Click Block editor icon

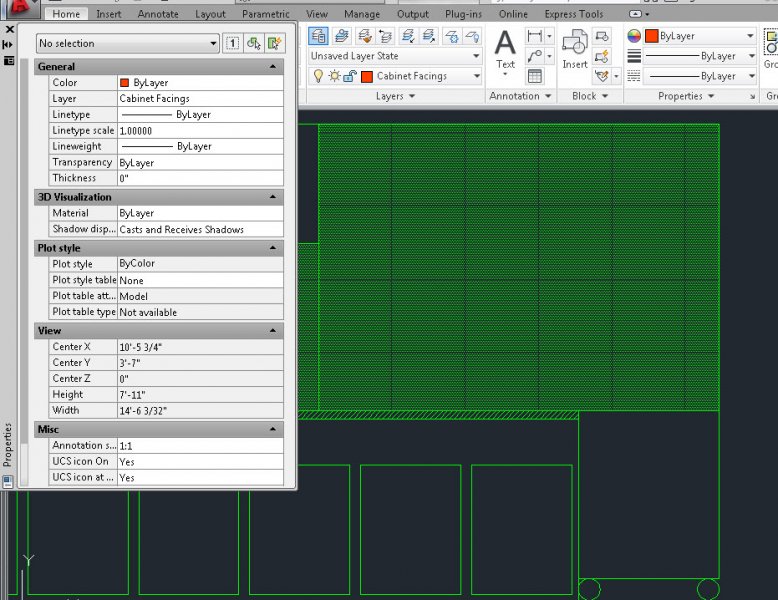click(602, 56)
